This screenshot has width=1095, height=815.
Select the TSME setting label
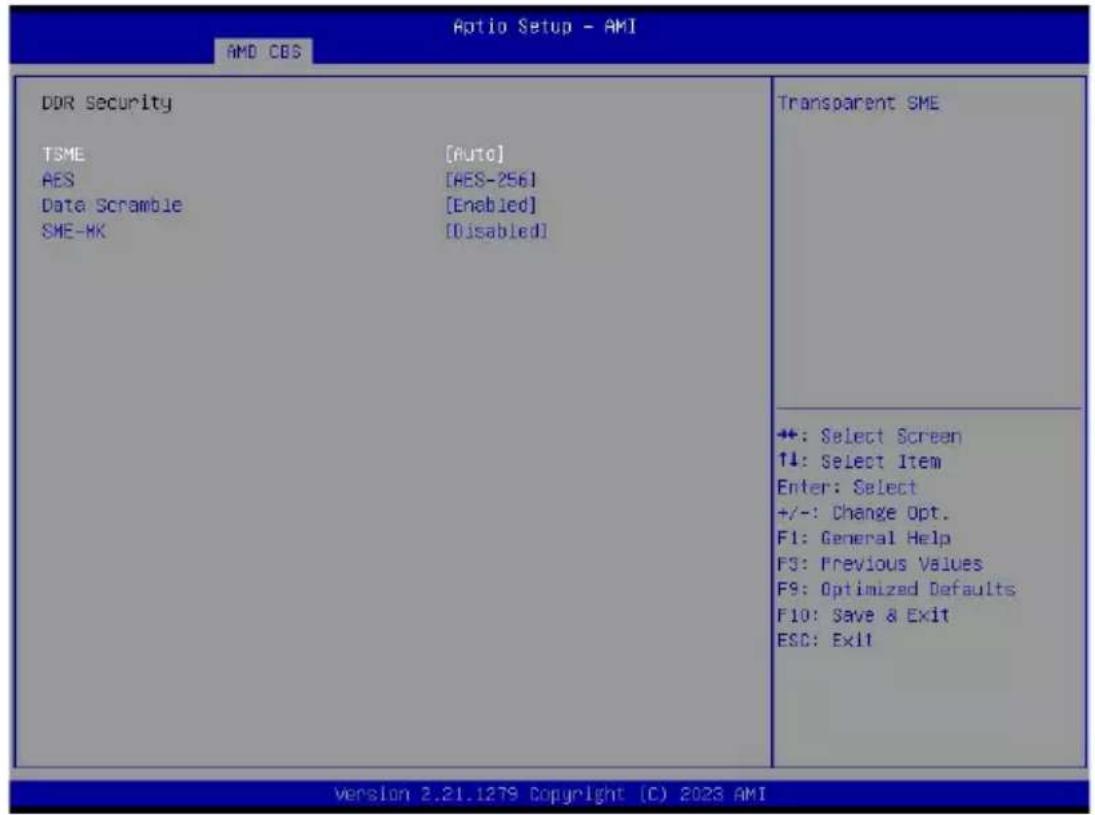click(x=64, y=154)
